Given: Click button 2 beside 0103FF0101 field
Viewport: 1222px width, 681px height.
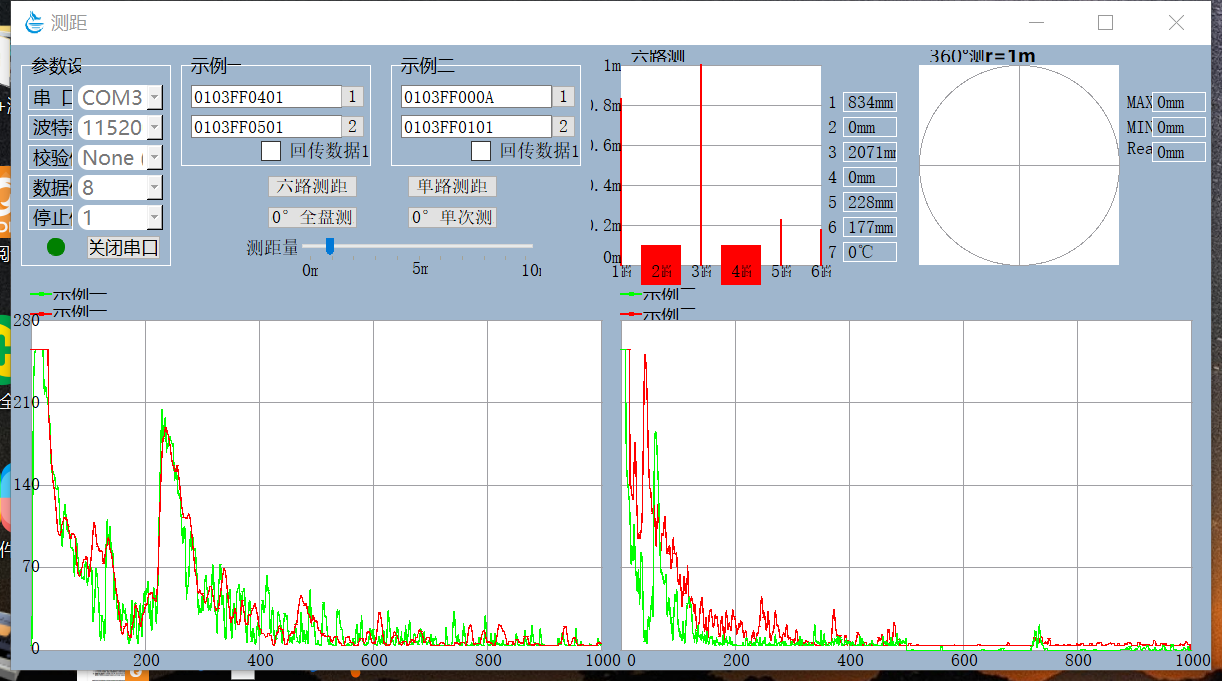Looking at the screenshot, I should pos(563,127).
